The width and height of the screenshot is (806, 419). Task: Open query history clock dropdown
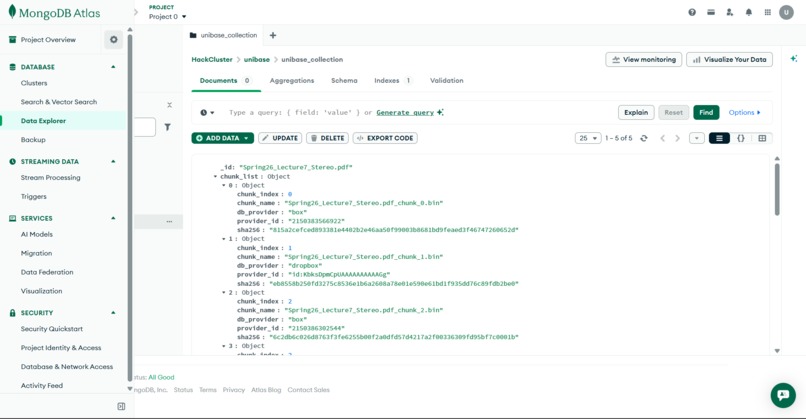tap(207, 113)
